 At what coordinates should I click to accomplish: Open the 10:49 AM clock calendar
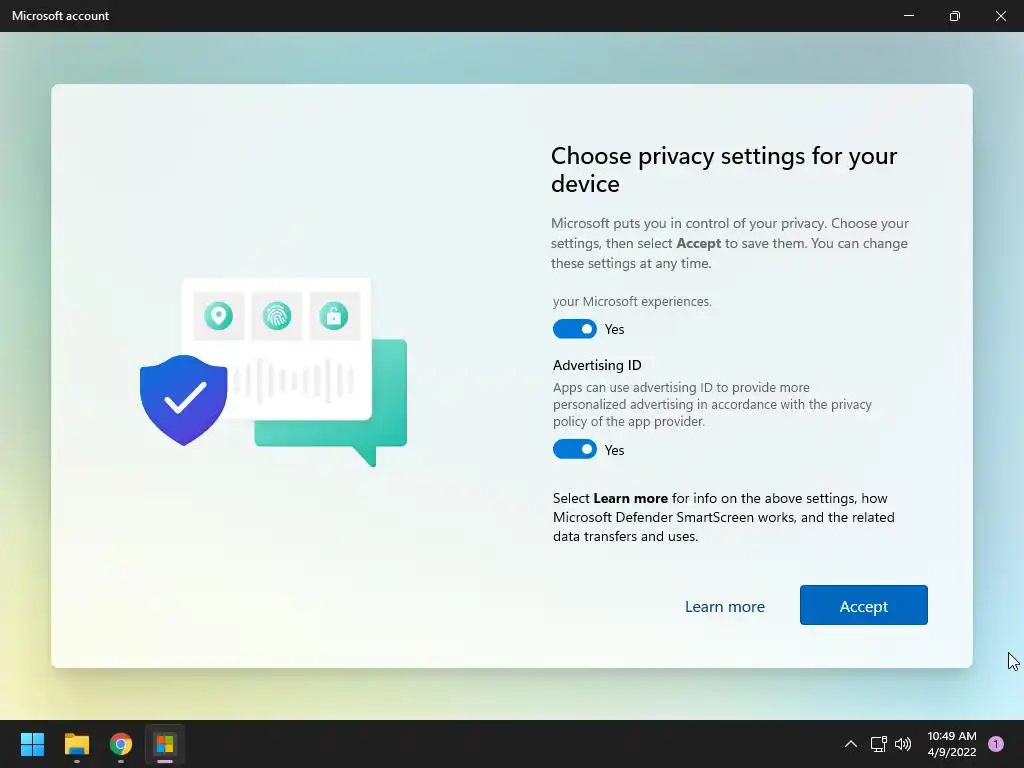952,744
